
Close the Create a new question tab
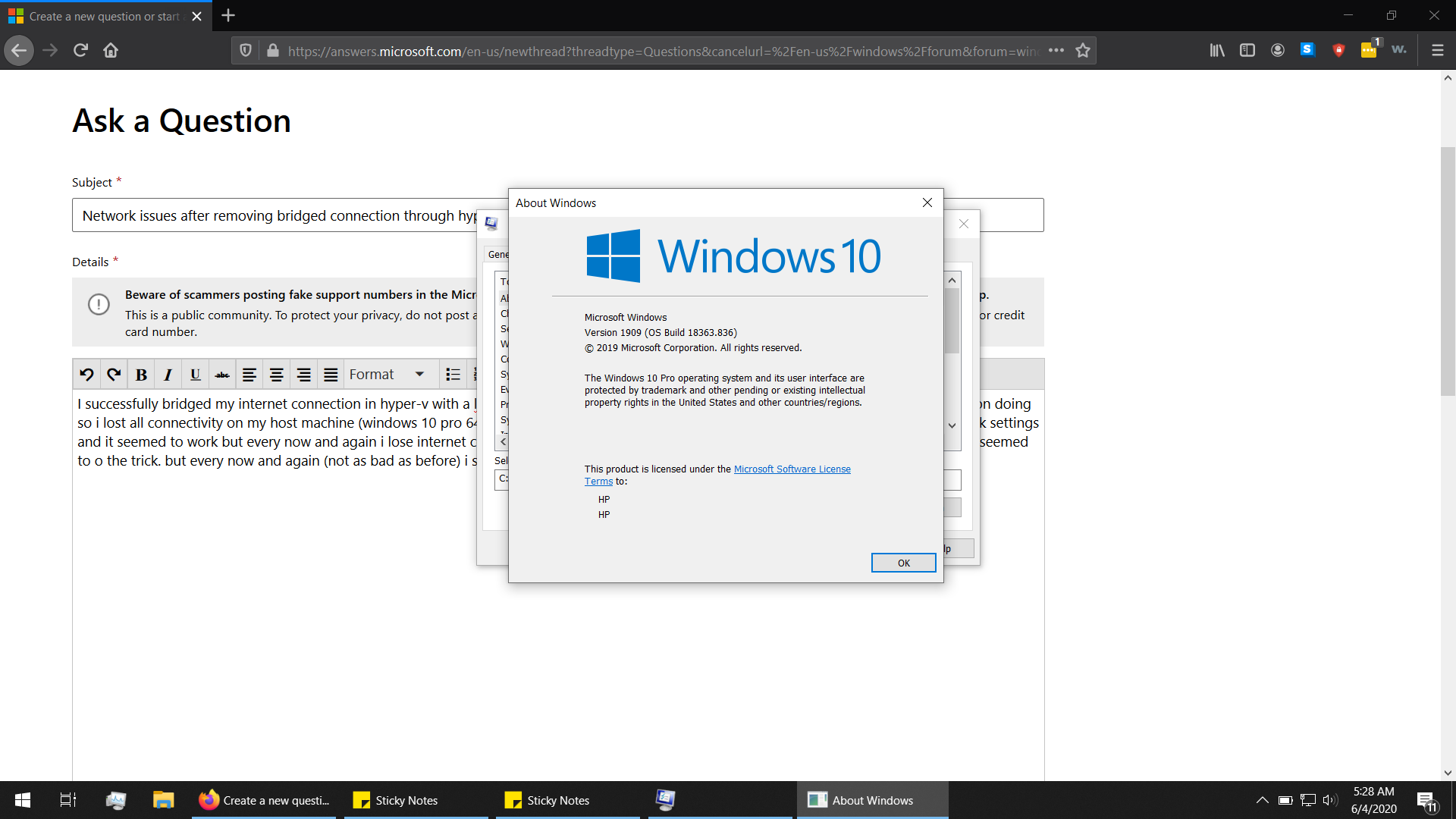click(x=197, y=16)
